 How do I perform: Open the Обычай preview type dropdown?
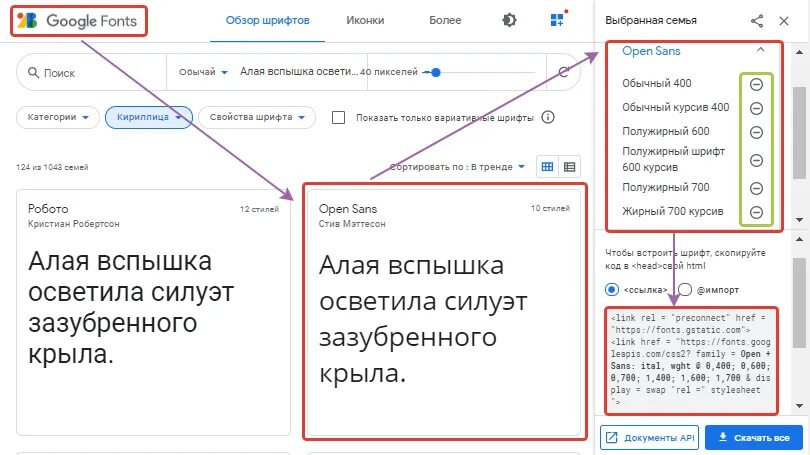(203, 72)
